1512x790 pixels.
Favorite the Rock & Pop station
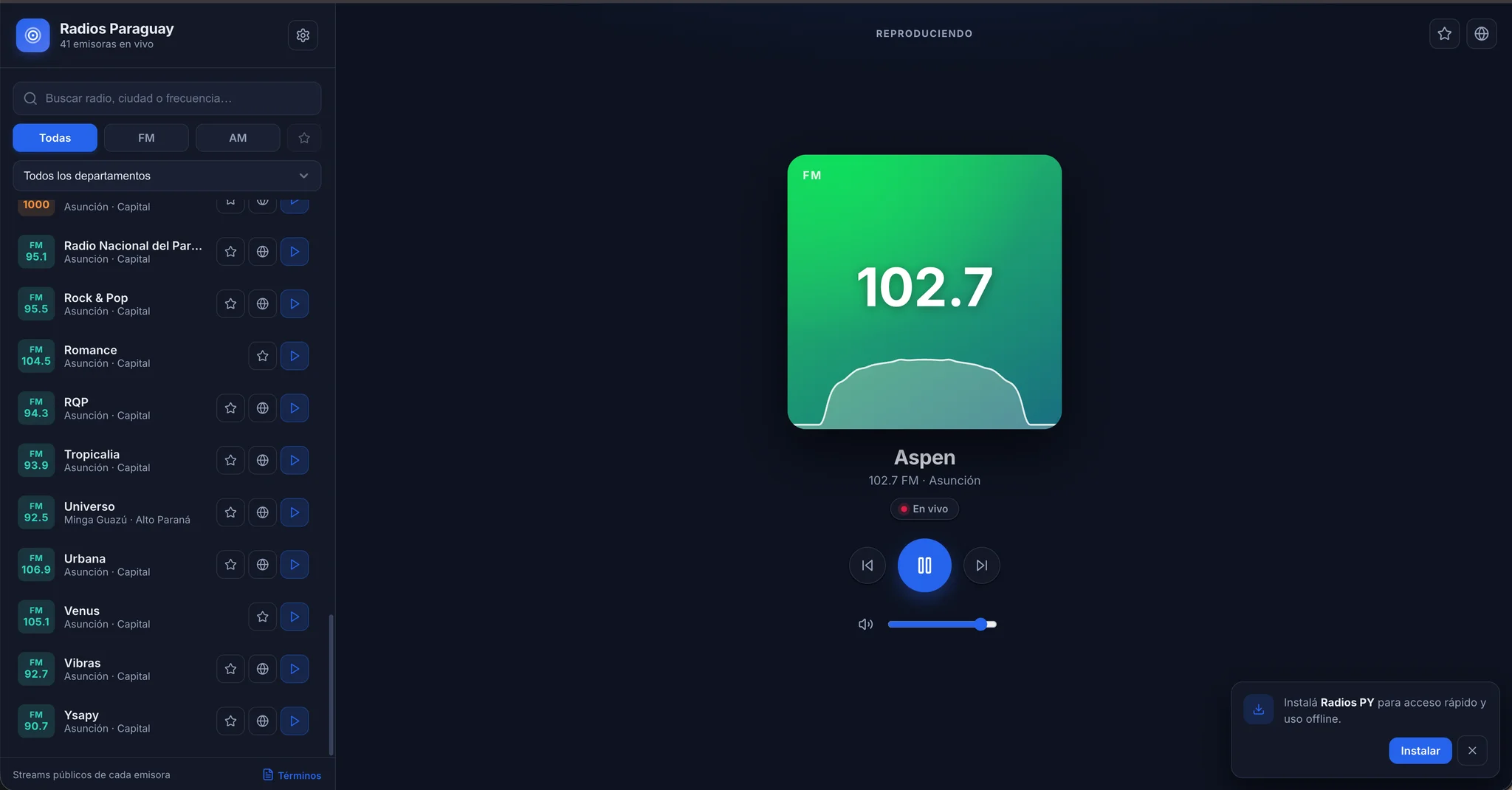click(x=230, y=303)
